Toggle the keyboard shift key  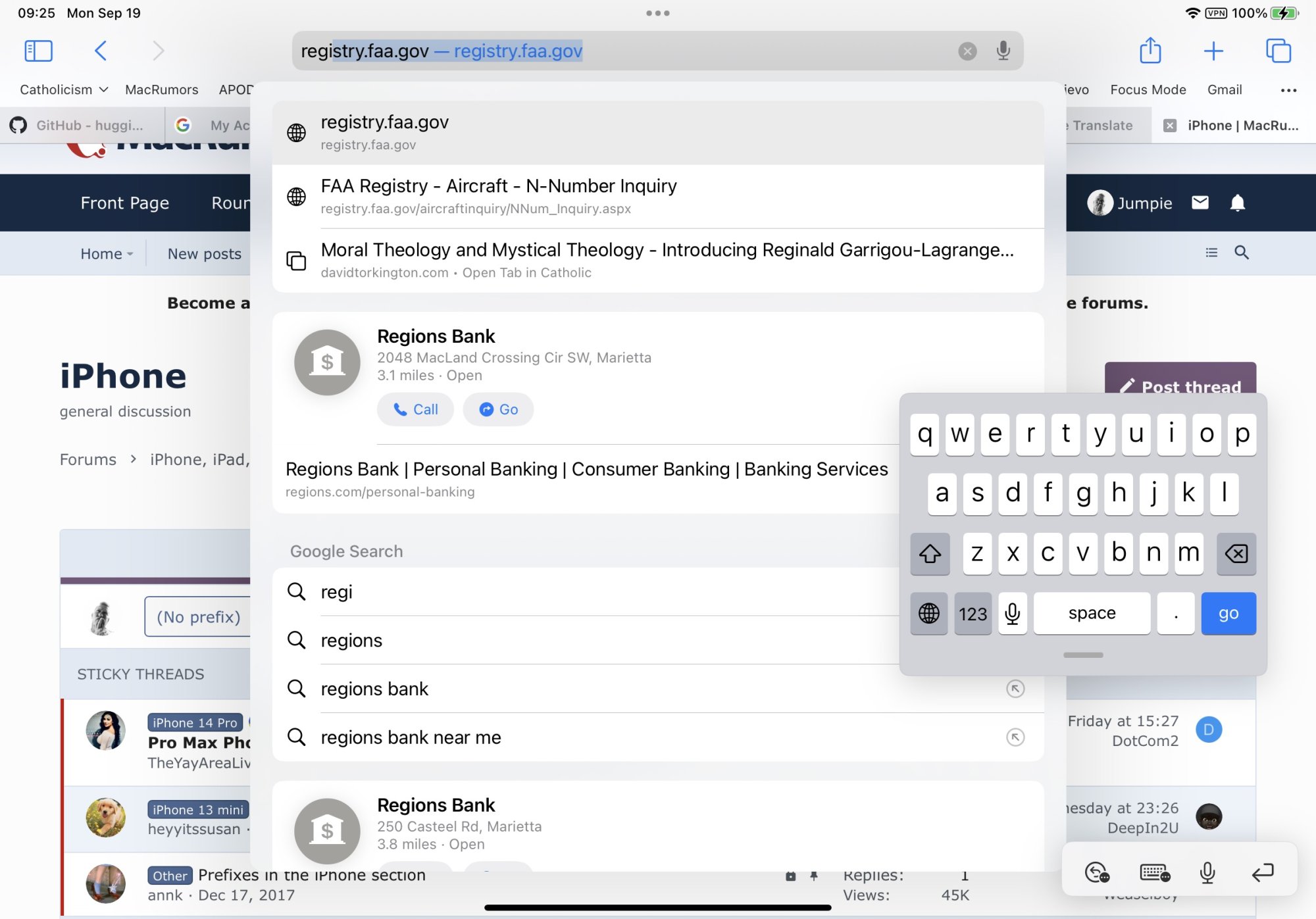pos(929,554)
